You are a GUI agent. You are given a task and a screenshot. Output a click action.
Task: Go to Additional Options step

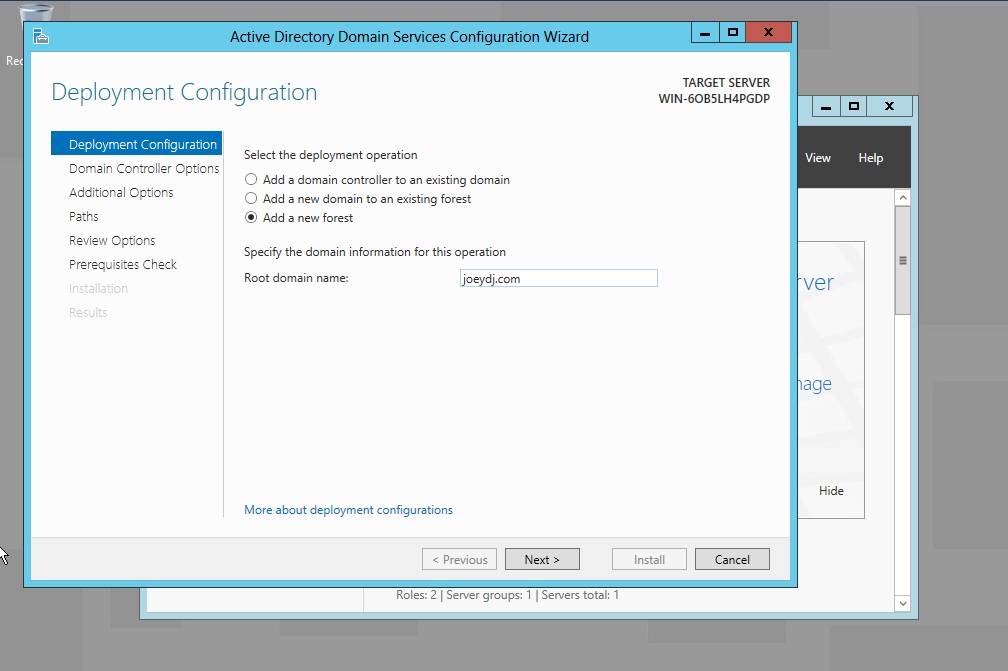click(121, 192)
